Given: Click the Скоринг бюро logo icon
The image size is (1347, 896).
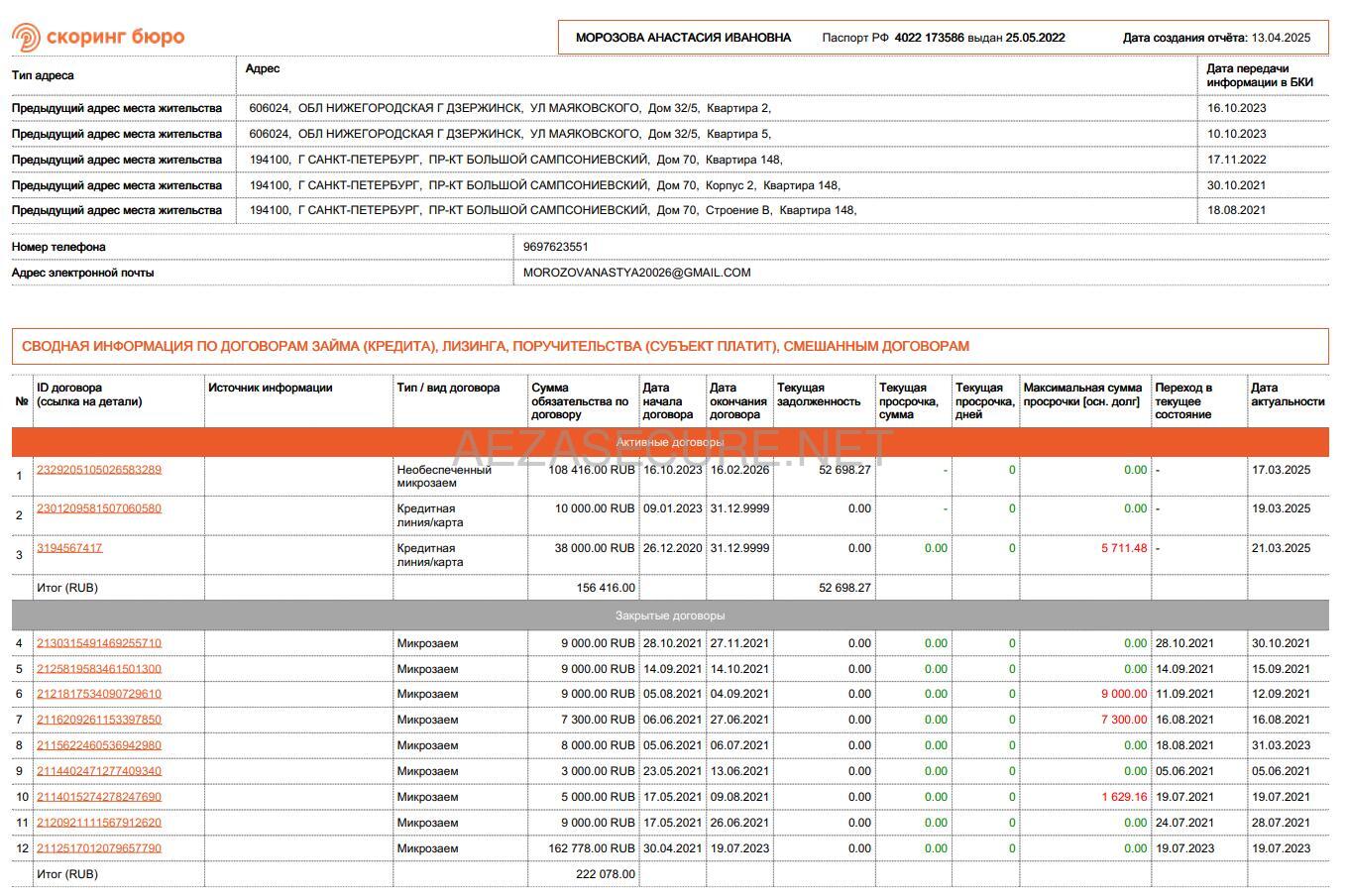Looking at the screenshot, I should coord(27,38).
